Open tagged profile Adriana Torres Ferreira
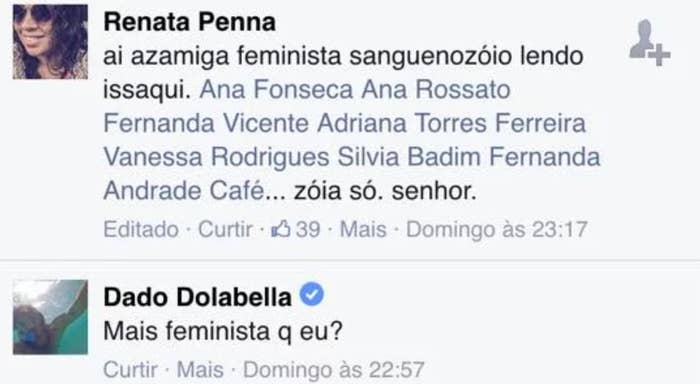700x384 pixels. tap(451, 123)
